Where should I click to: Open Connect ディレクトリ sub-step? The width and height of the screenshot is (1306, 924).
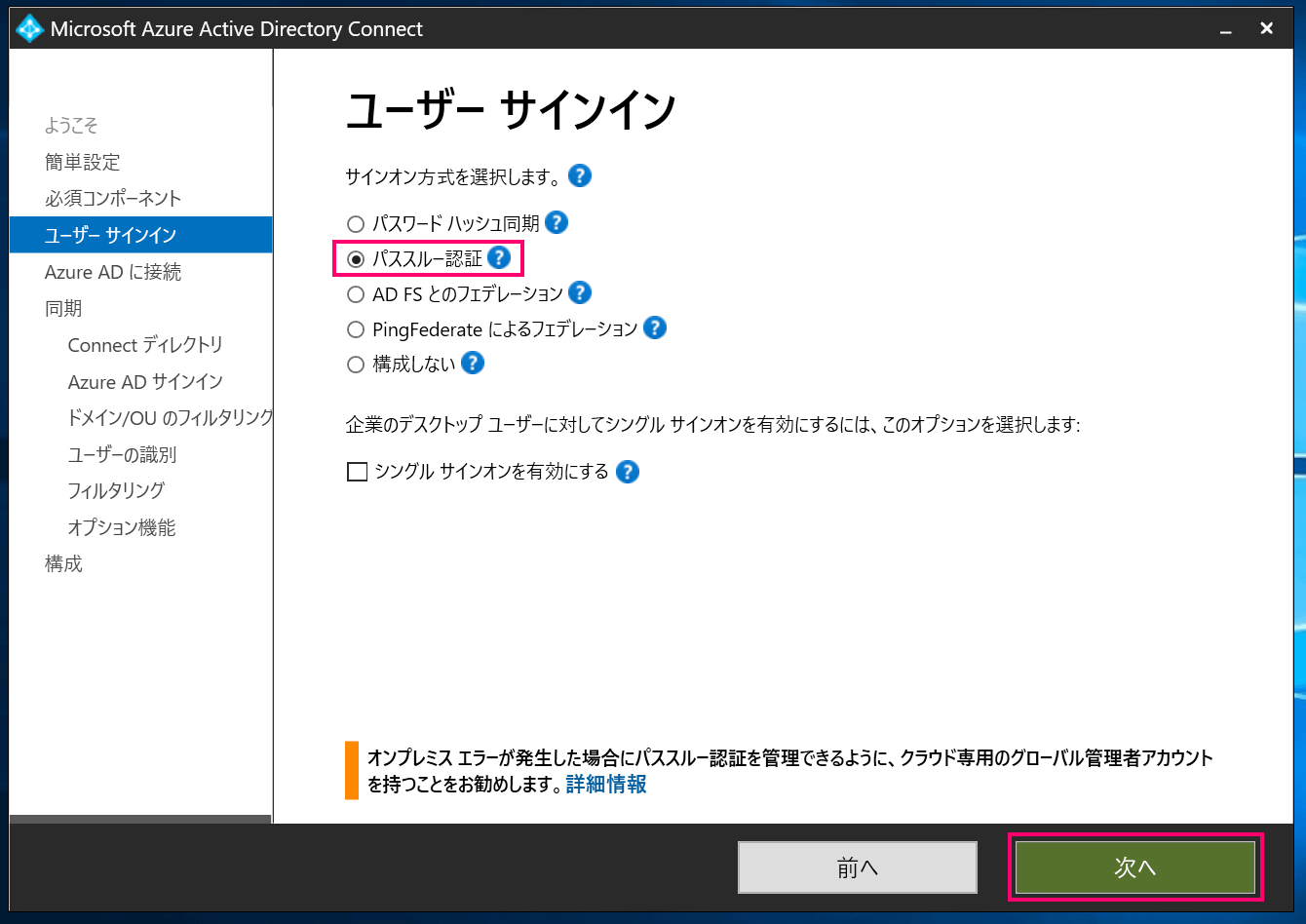tap(146, 345)
